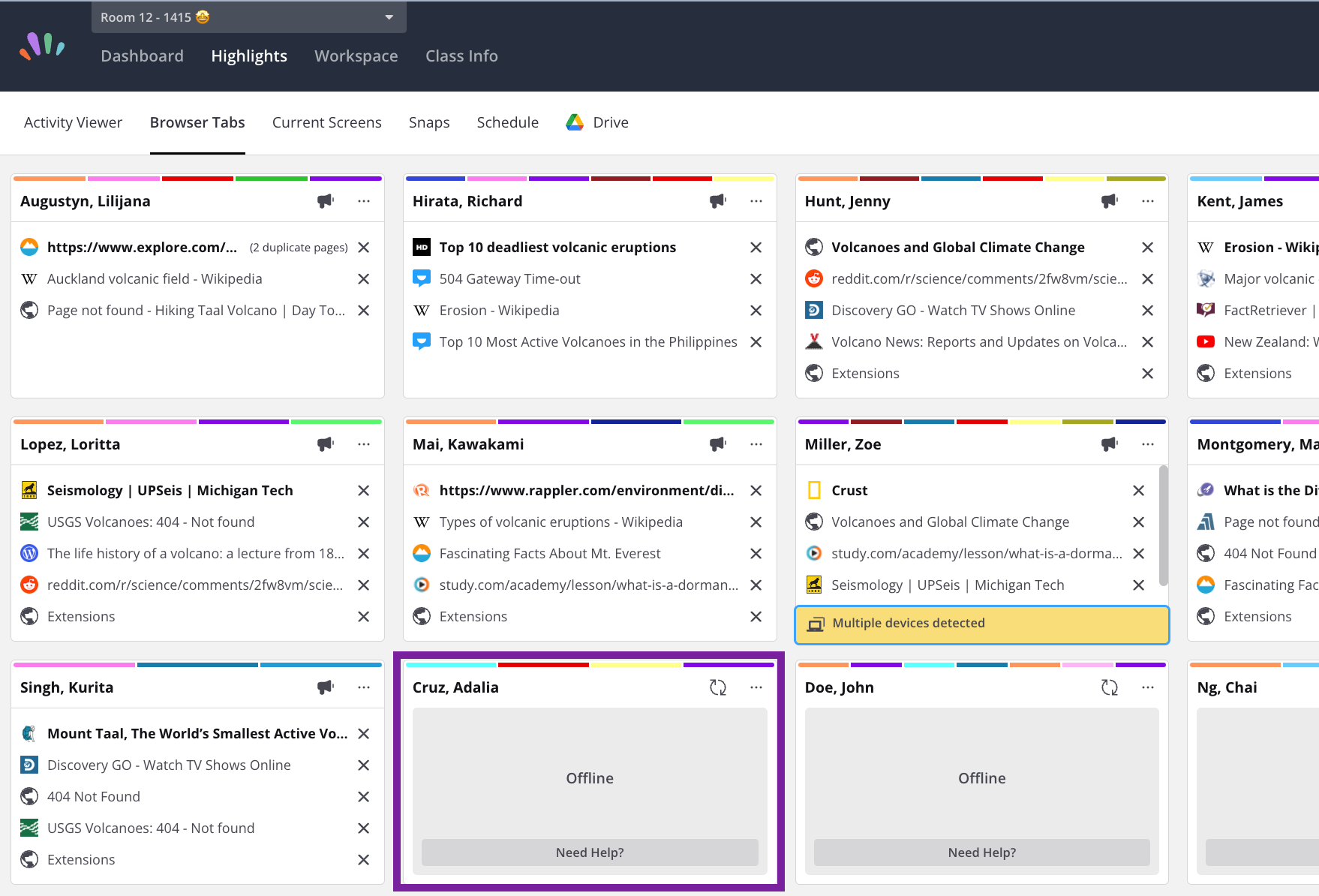Image resolution: width=1319 pixels, height=896 pixels.
Task: Click Need Help? in Cruz, Adalia's card
Action: point(590,852)
